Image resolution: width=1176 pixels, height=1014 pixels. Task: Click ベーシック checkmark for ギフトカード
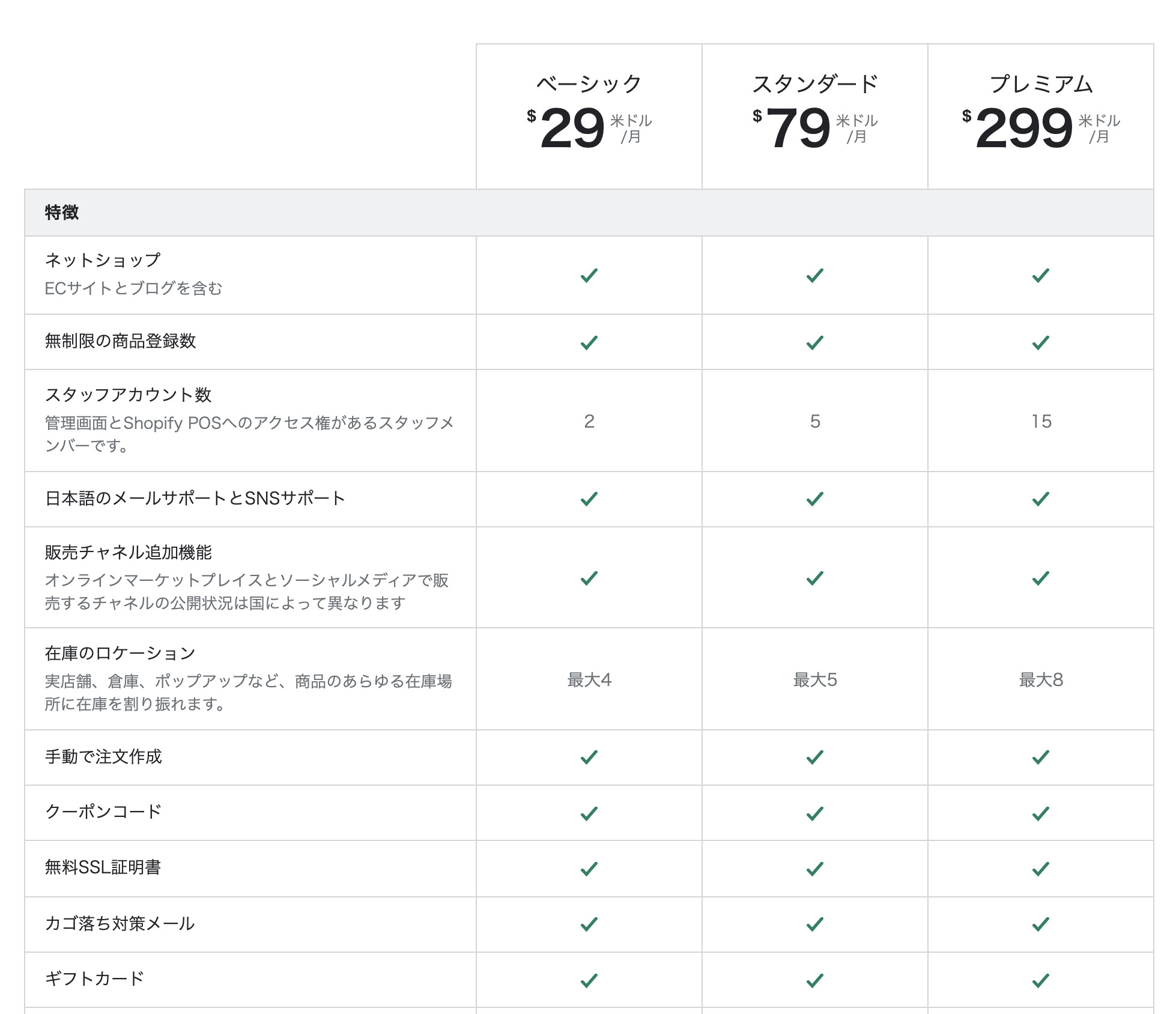(589, 980)
